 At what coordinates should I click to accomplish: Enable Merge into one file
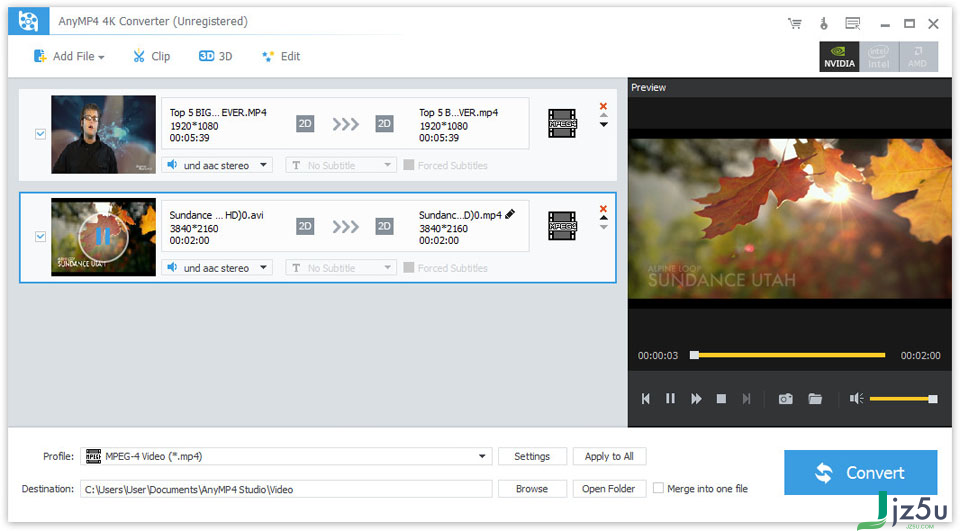click(x=658, y=488)
